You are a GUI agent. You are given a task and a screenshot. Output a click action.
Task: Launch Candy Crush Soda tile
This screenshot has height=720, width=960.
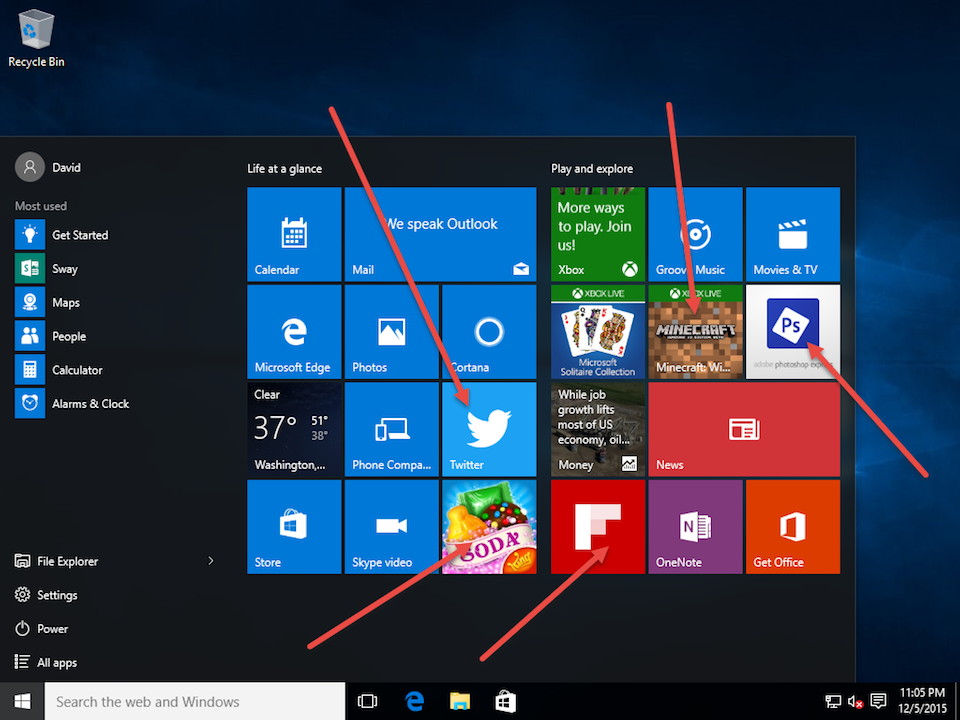489,527
